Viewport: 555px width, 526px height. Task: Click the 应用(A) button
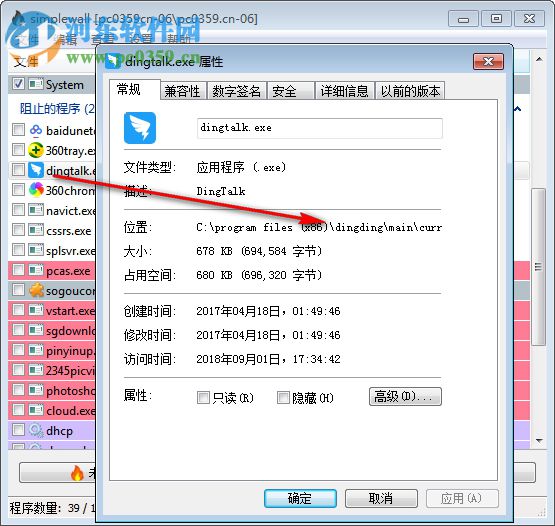pos(462,498)
